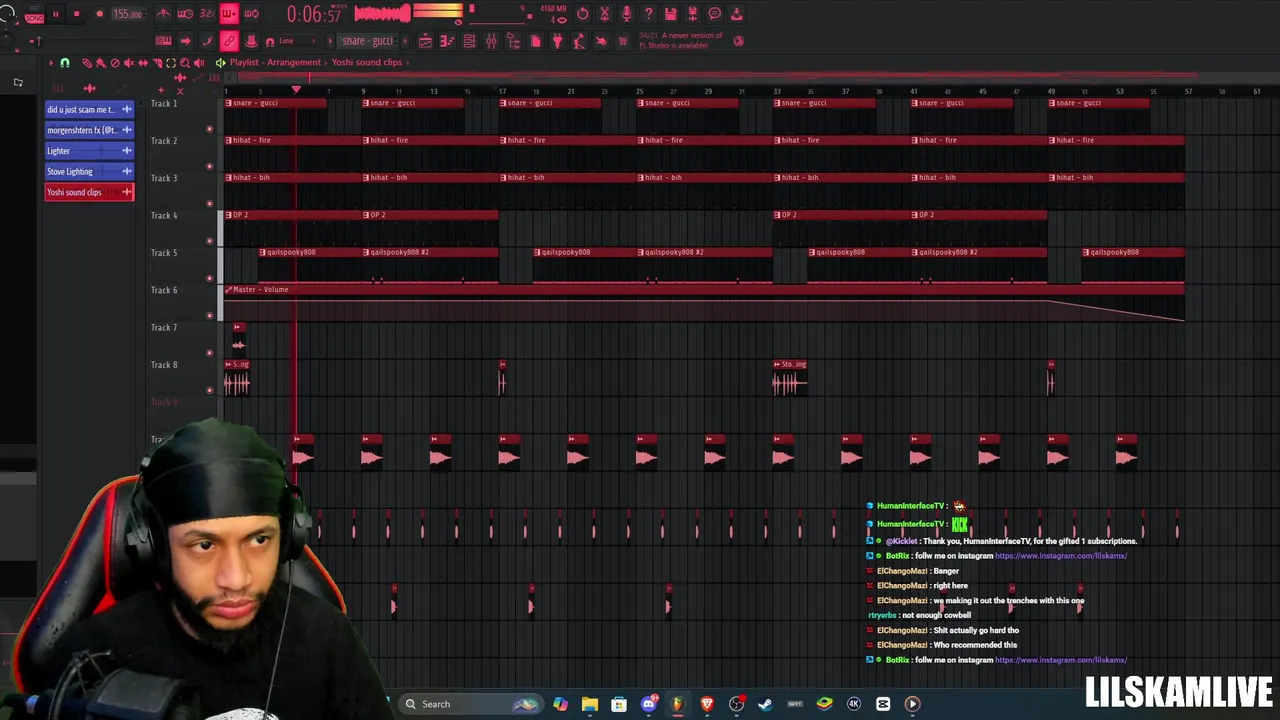This screenshot has width=1280, height=720.
Task: Stop playback with the stop button
Action: (x=76, y=14)
